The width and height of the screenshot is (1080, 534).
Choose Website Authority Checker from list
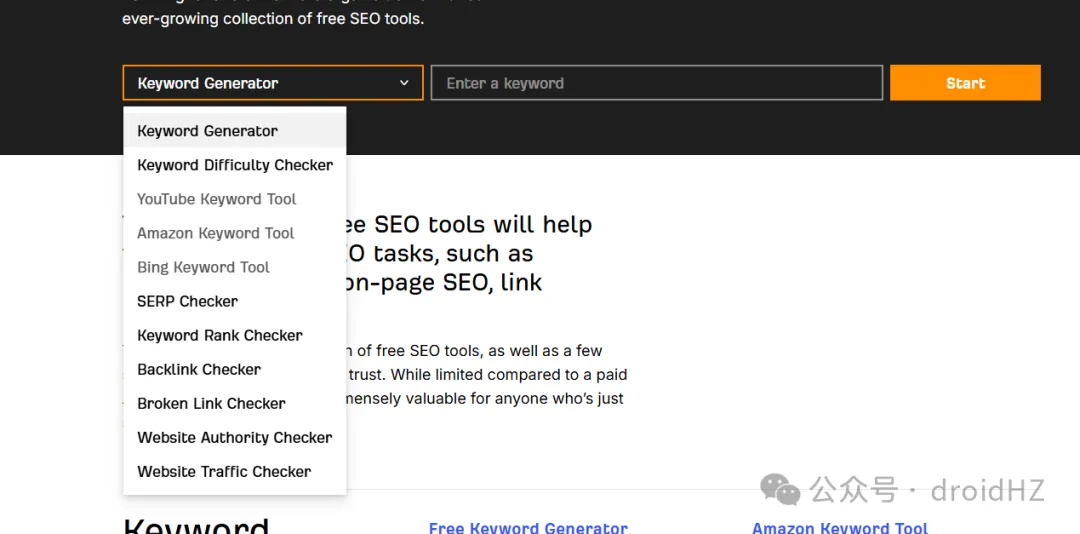[x=235, y=437]
